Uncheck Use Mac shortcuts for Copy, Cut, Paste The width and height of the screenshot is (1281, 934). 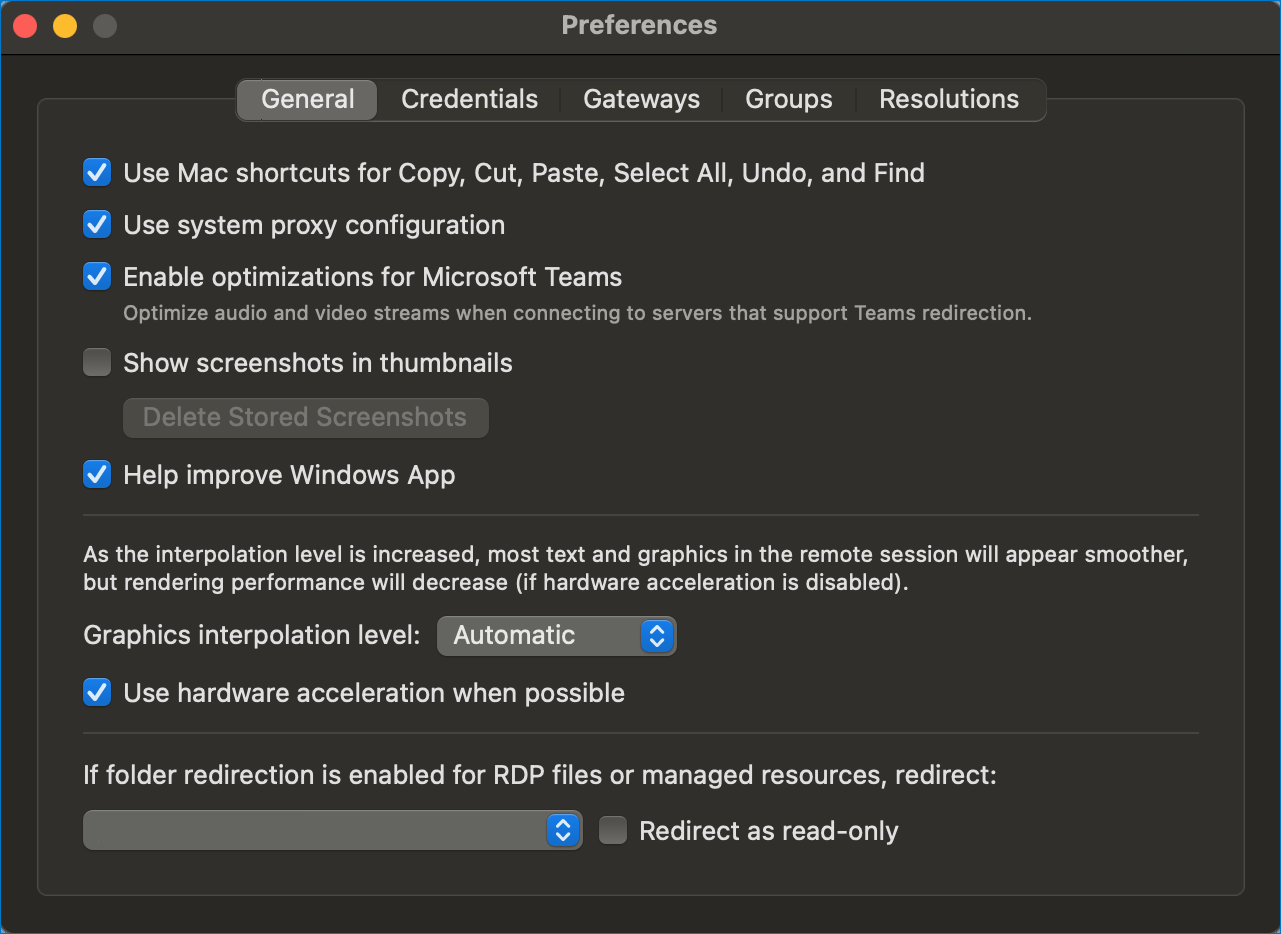click(x=97, y=173)
